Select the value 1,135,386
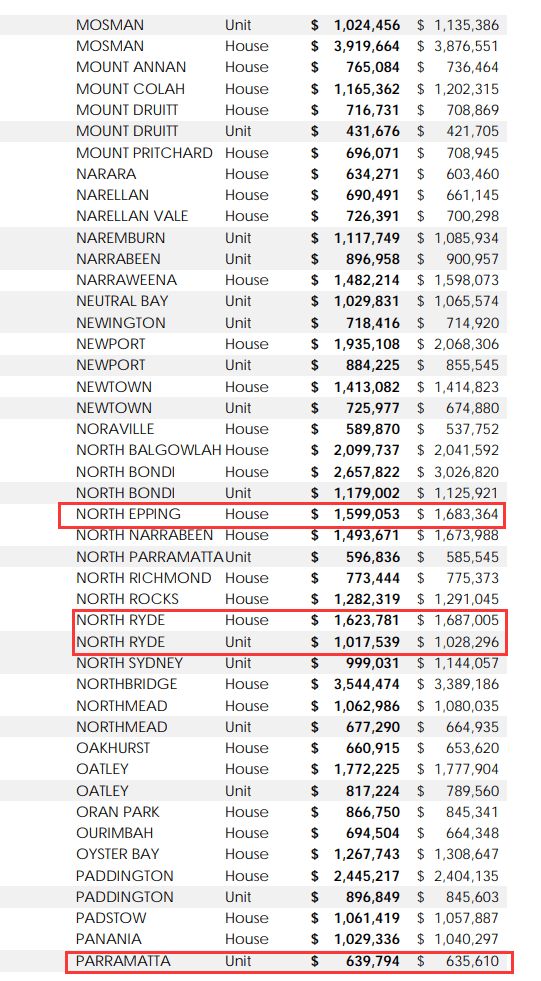541x981 pixels. 467,26
